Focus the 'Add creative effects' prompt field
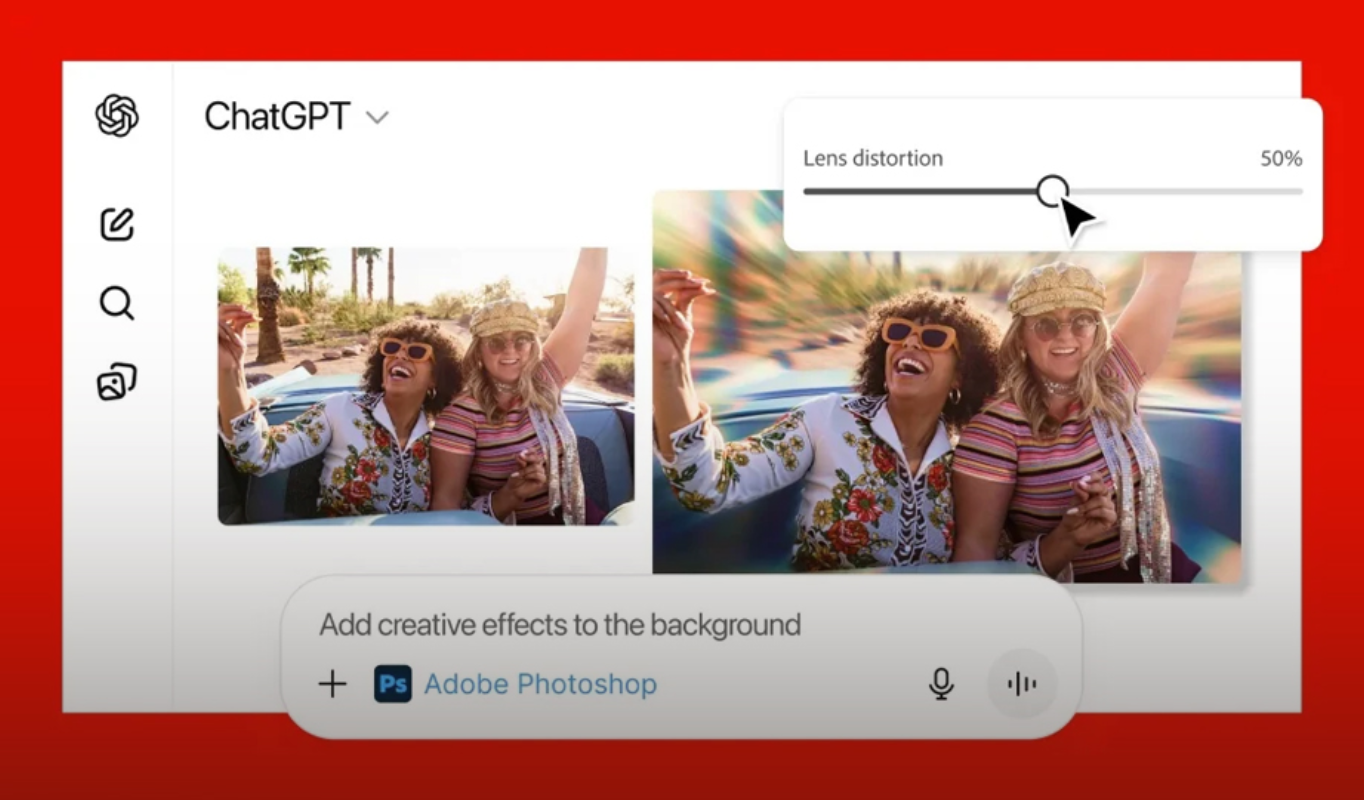The height and width of the screenshot is (800, 1364). (560, 626)
